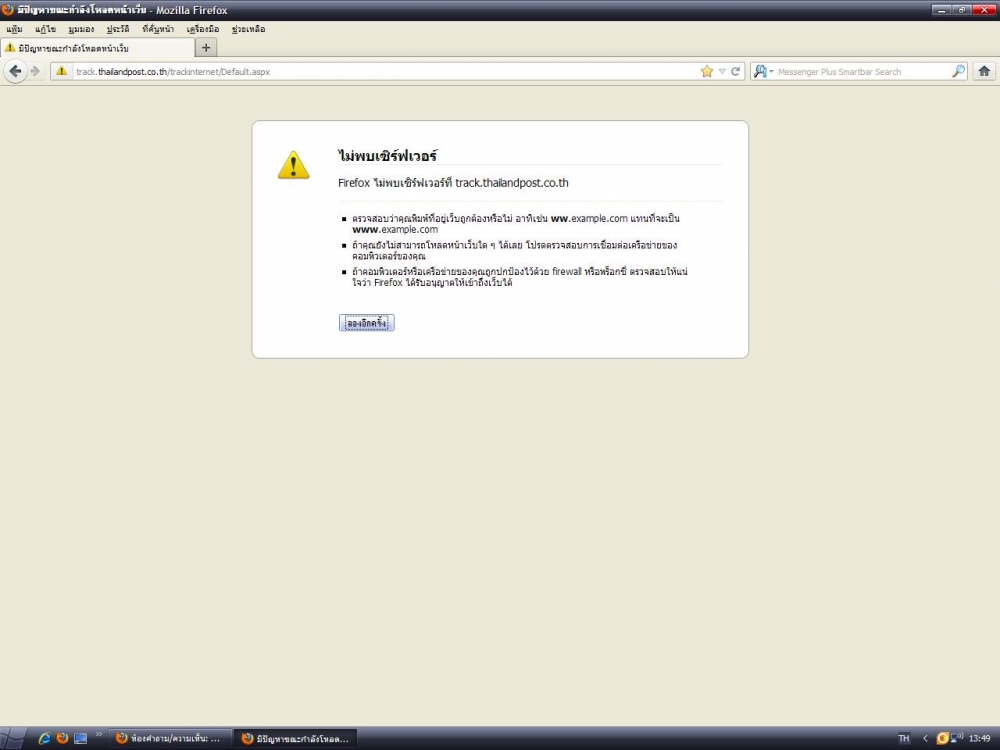
Task: Go back with the Back arrow button
Action: click(x=15, y=71)
